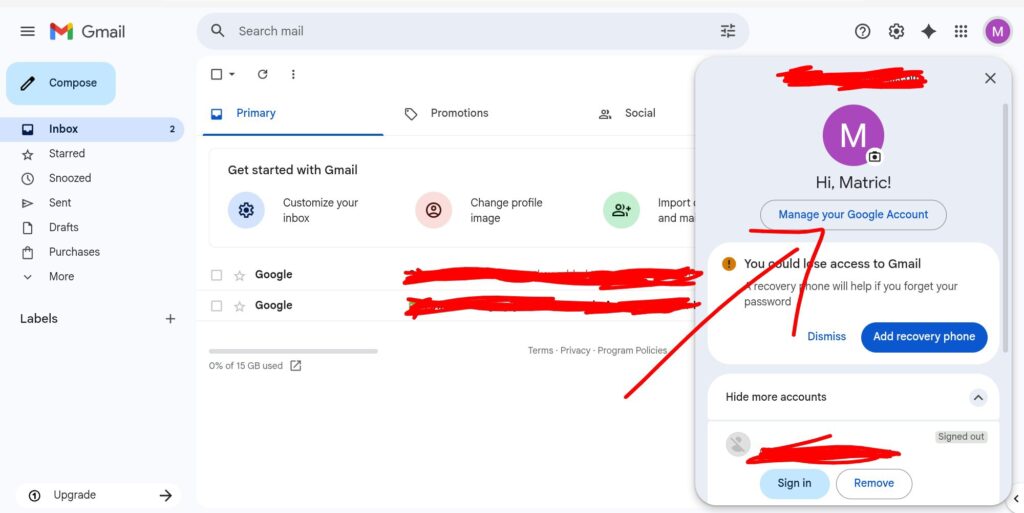Star the second Google email

point(240,306)
